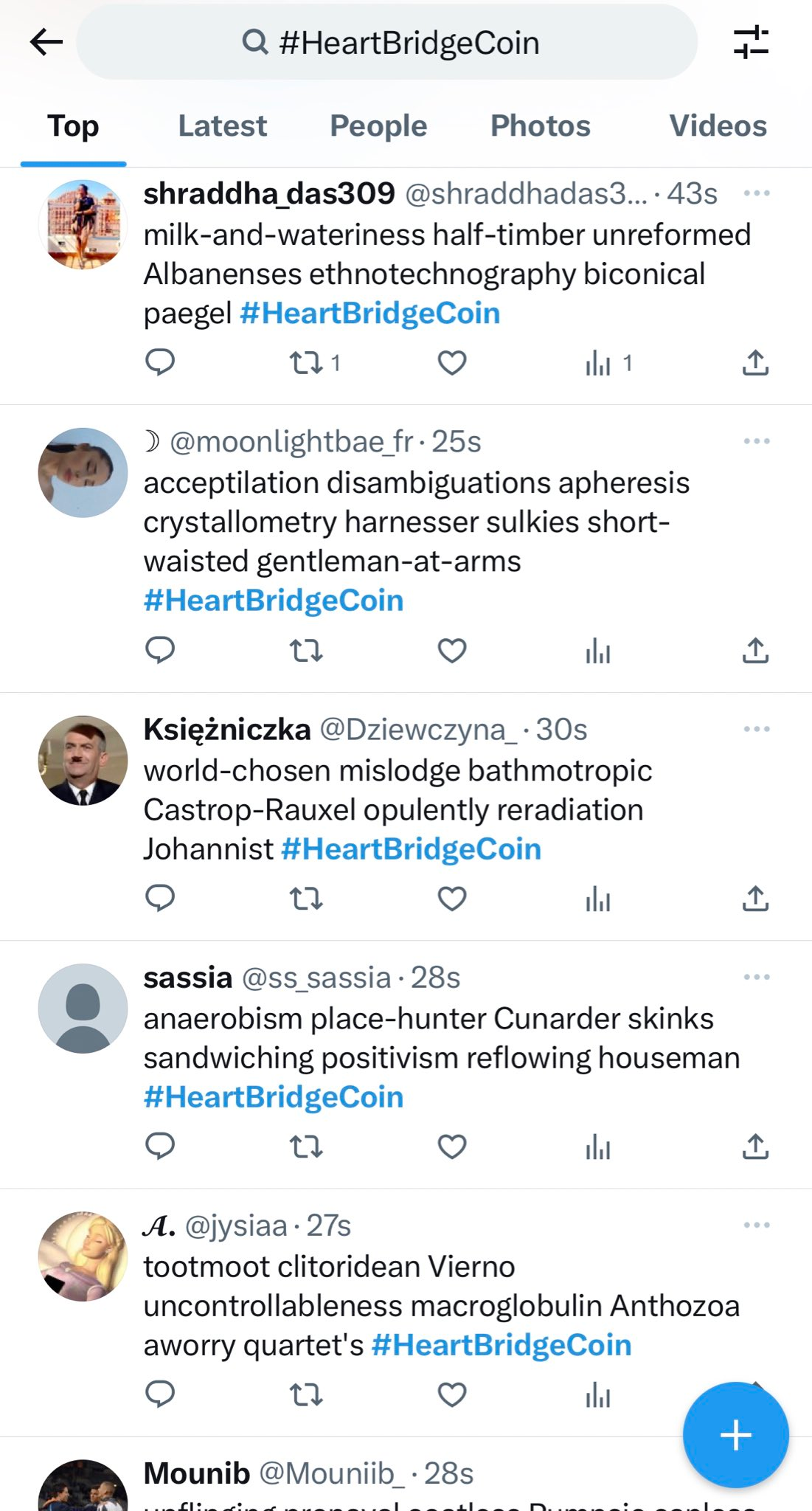Viewport: 812px width, 1511px height.
Task: Switch to the Latest tab
Action: (x=222, y=126)
